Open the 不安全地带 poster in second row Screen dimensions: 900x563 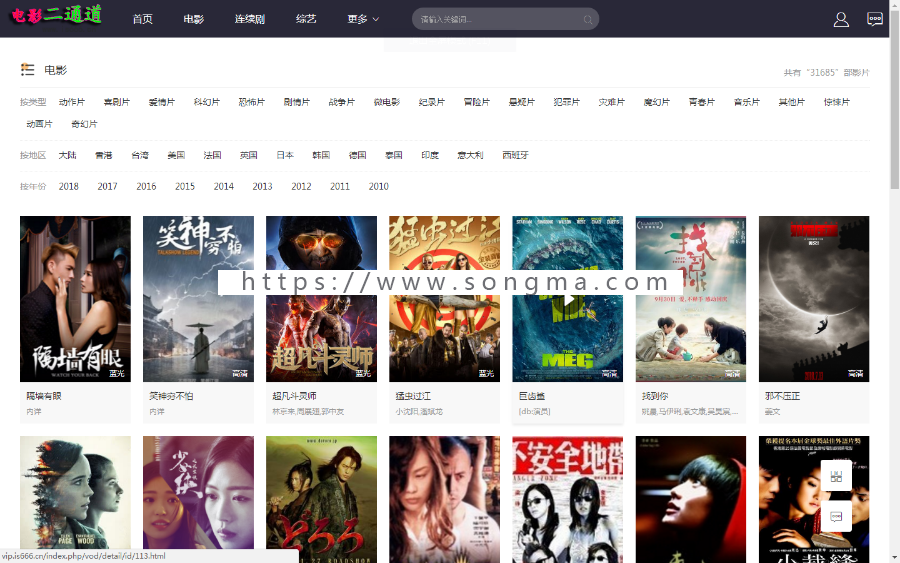click(x=568, y=499)
